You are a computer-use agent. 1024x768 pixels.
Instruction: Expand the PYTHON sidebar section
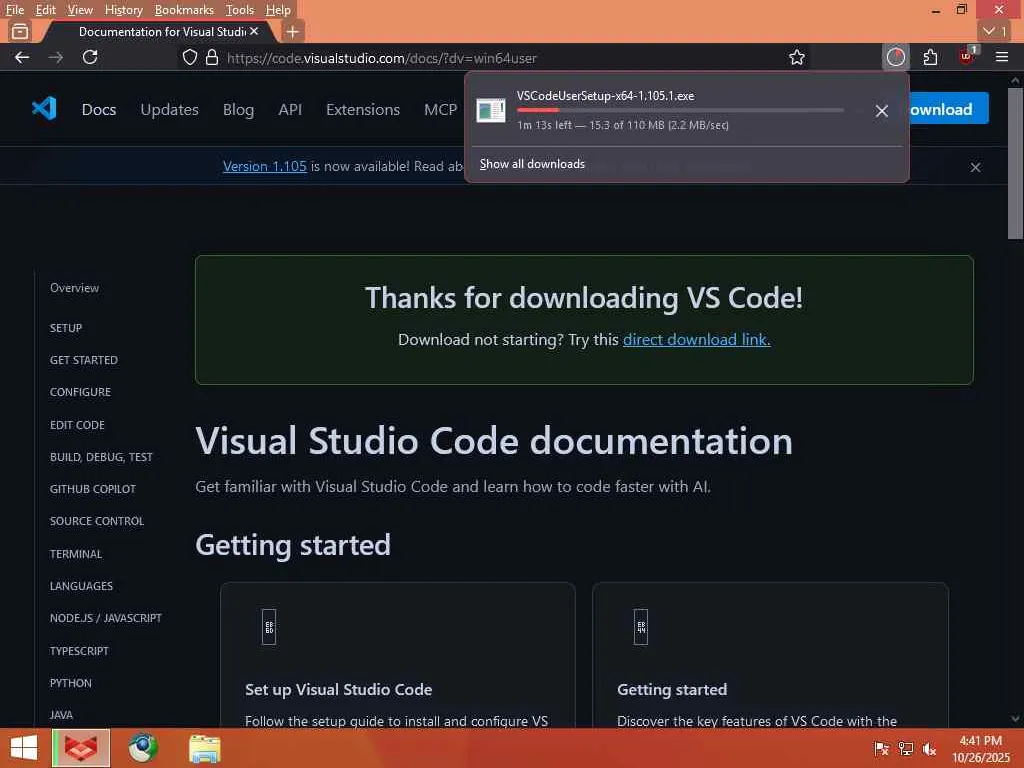[x=71, y=682]
